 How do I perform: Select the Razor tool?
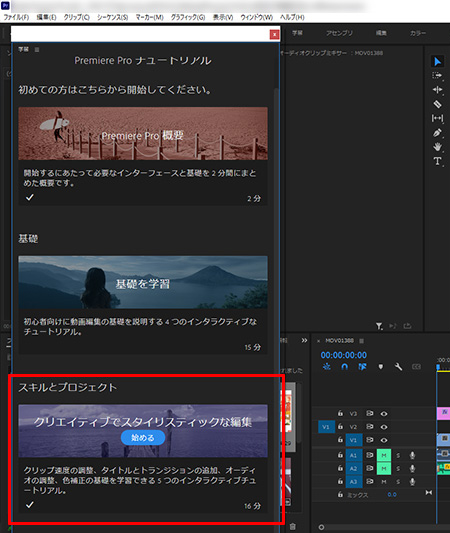point(437,104)
